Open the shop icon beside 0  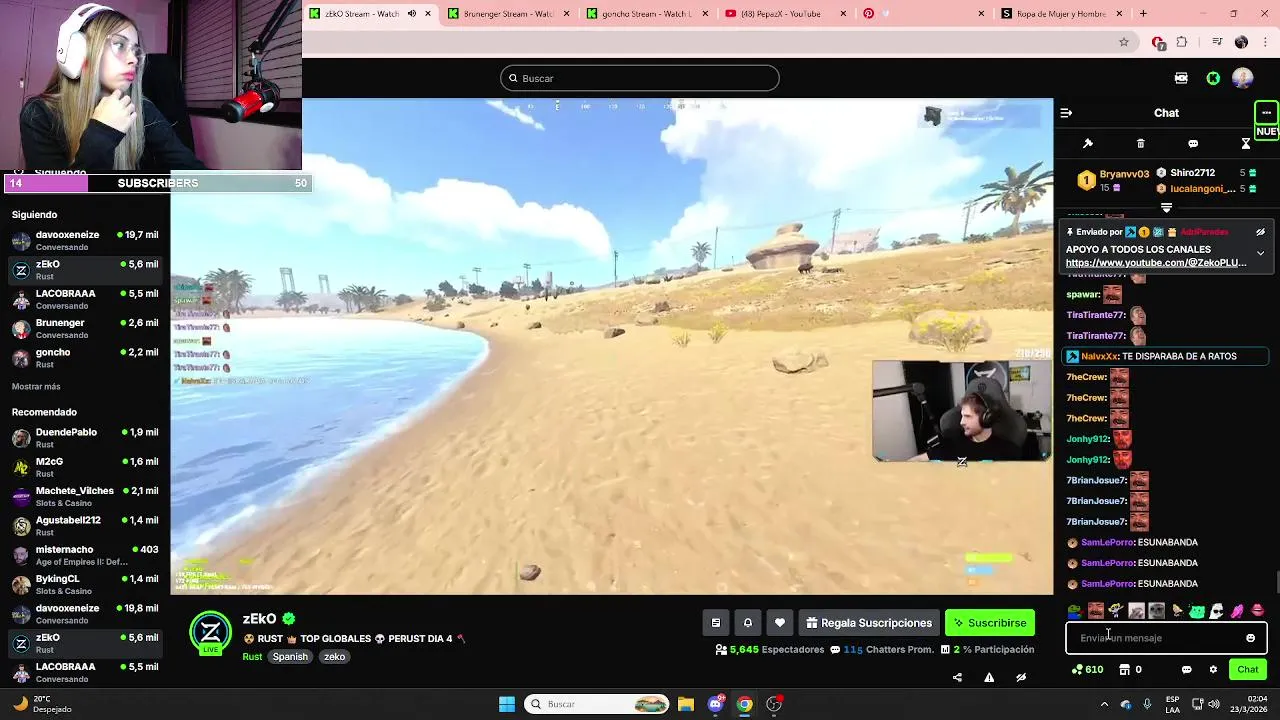(1124, 670)
